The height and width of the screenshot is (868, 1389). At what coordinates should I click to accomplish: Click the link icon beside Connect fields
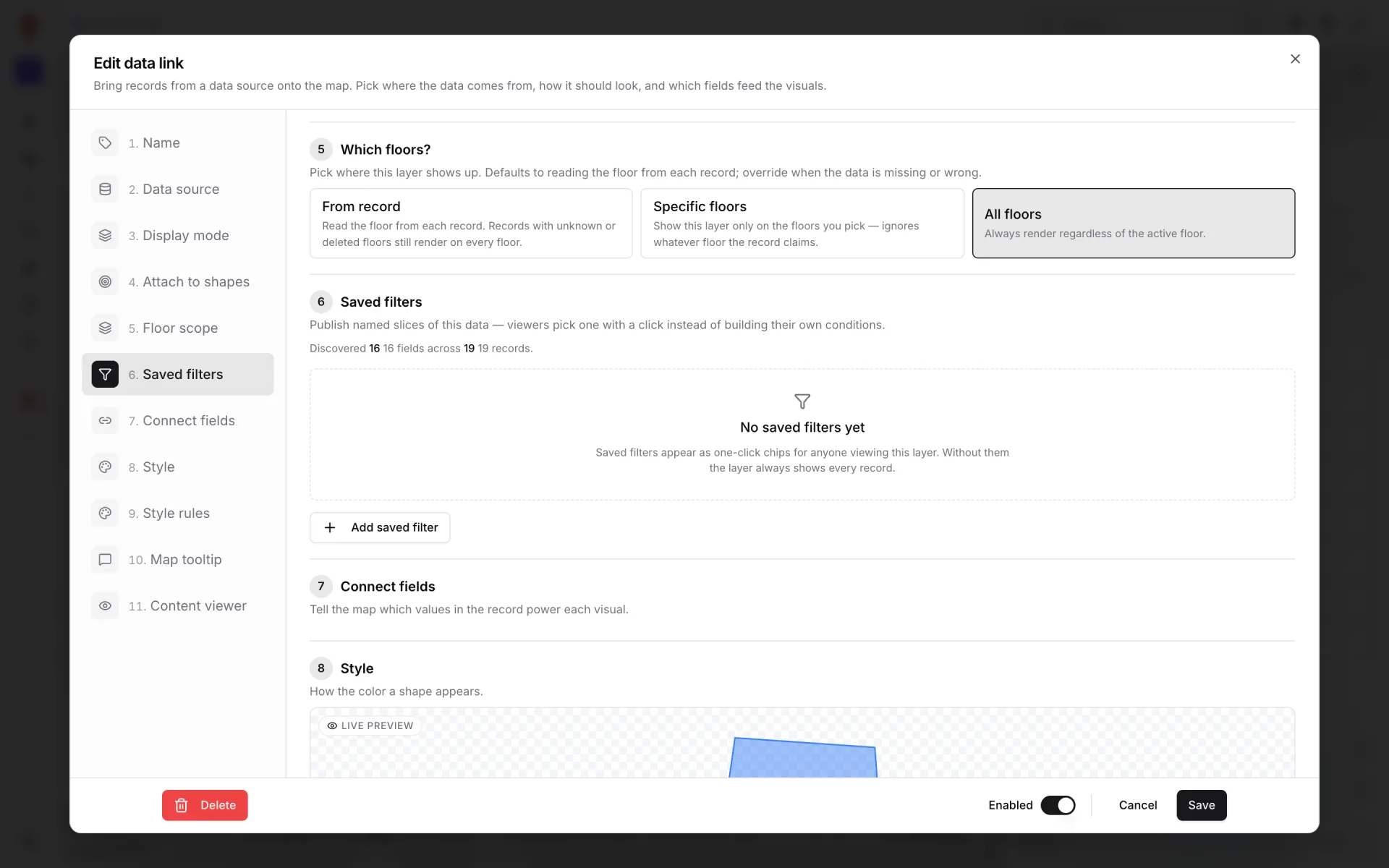click(105, 420)
